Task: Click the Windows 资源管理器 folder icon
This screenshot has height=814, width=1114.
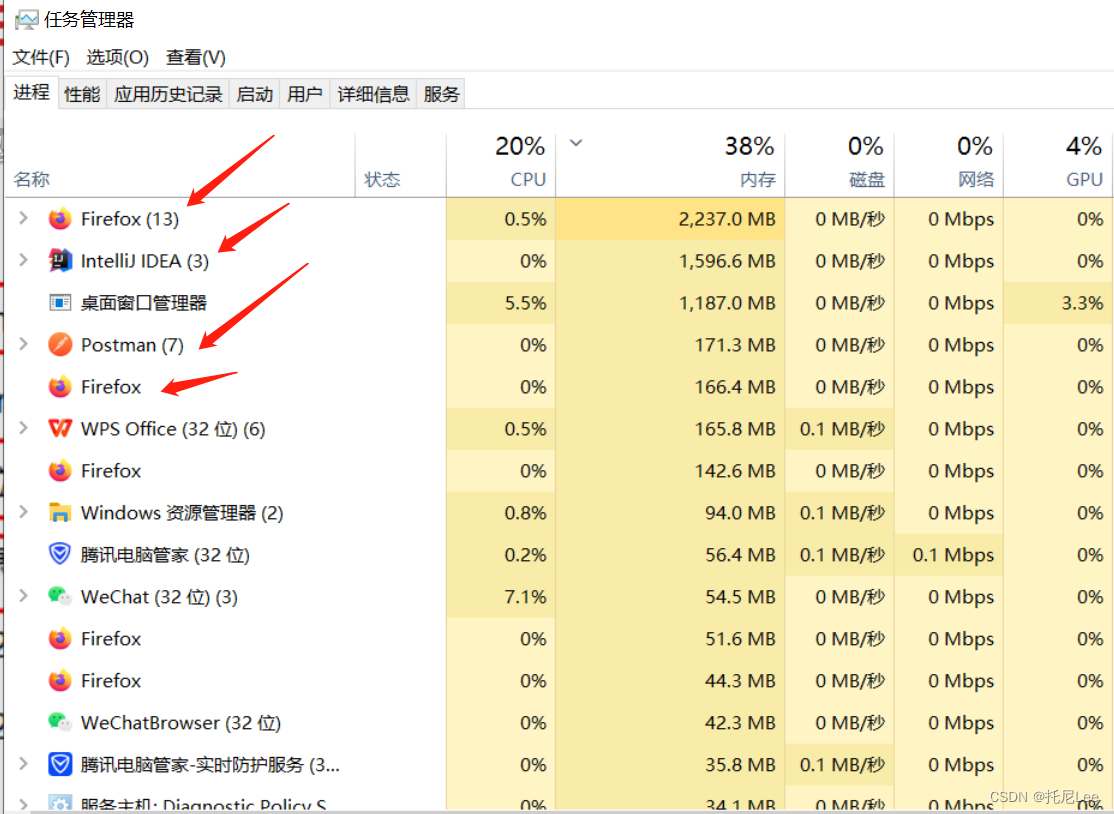Action: (x=60, y=512)
